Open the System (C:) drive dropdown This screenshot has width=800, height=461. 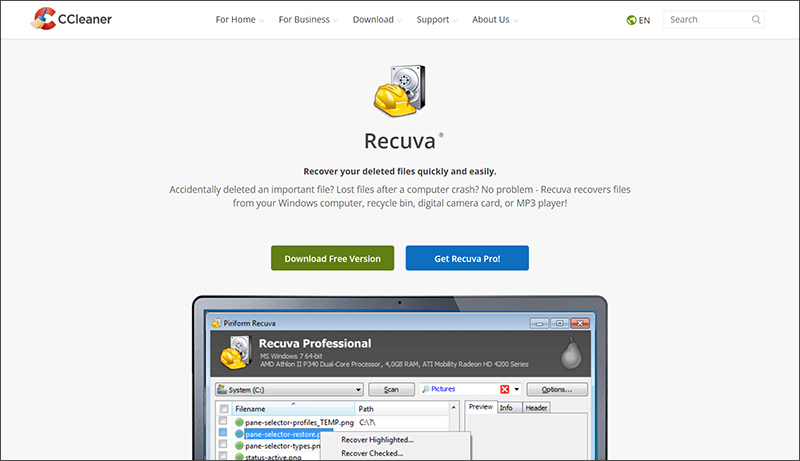point(358,390)
